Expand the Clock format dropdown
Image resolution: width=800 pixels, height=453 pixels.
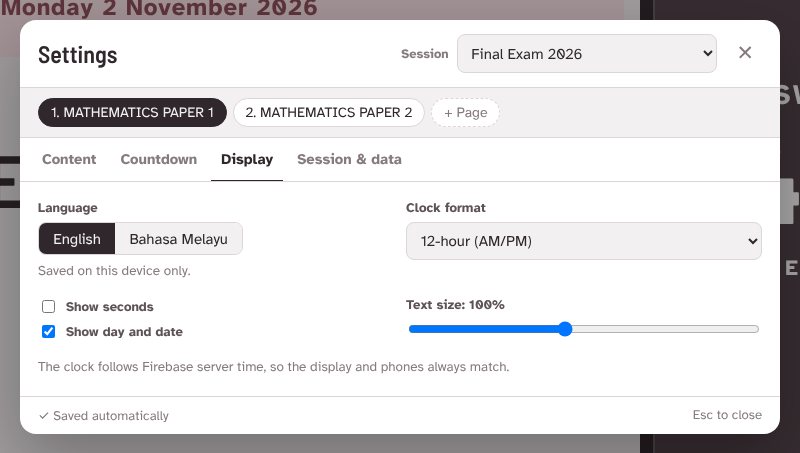[x=584, y=241]
